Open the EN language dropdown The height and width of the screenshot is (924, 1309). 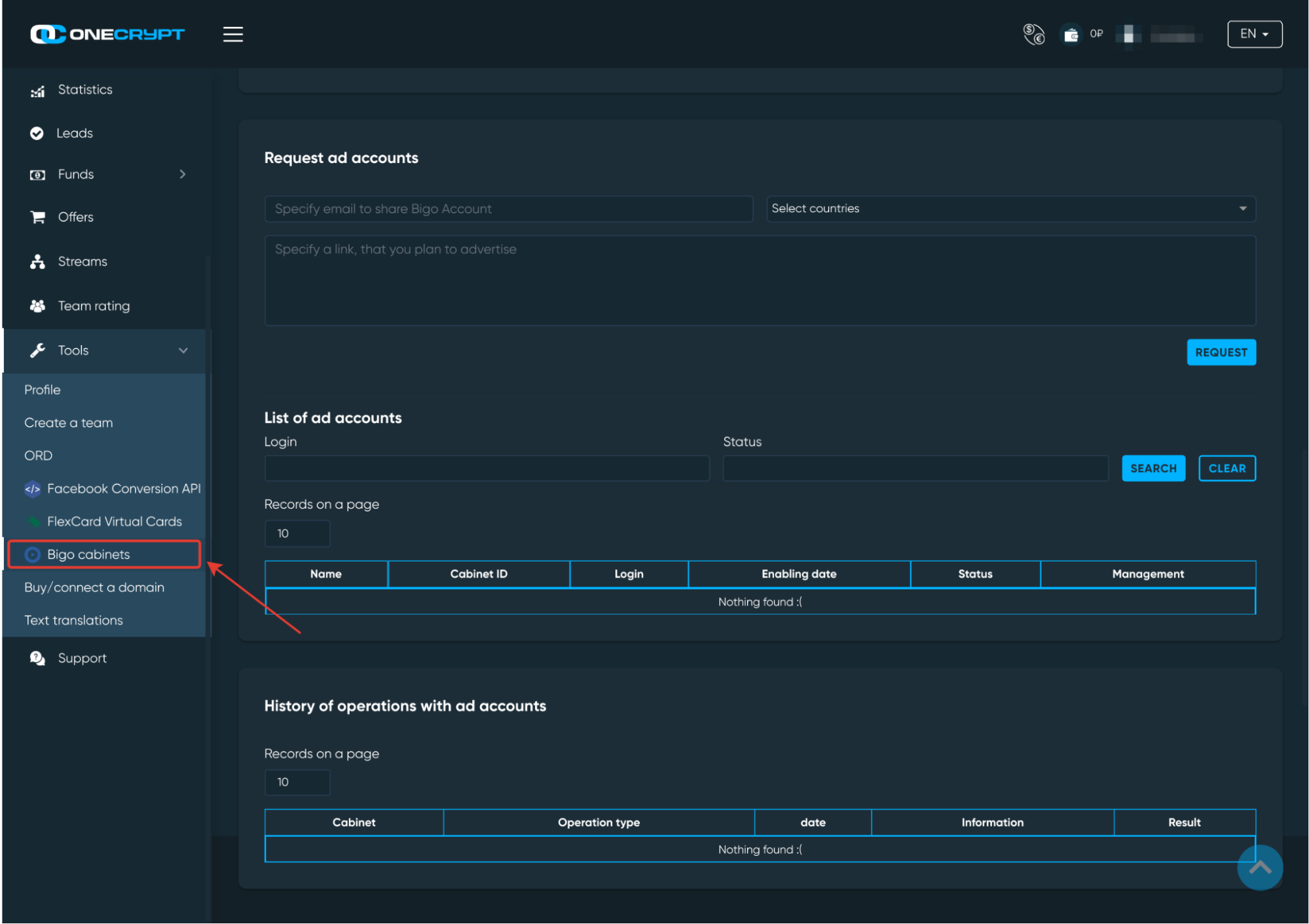[1254, 34]
